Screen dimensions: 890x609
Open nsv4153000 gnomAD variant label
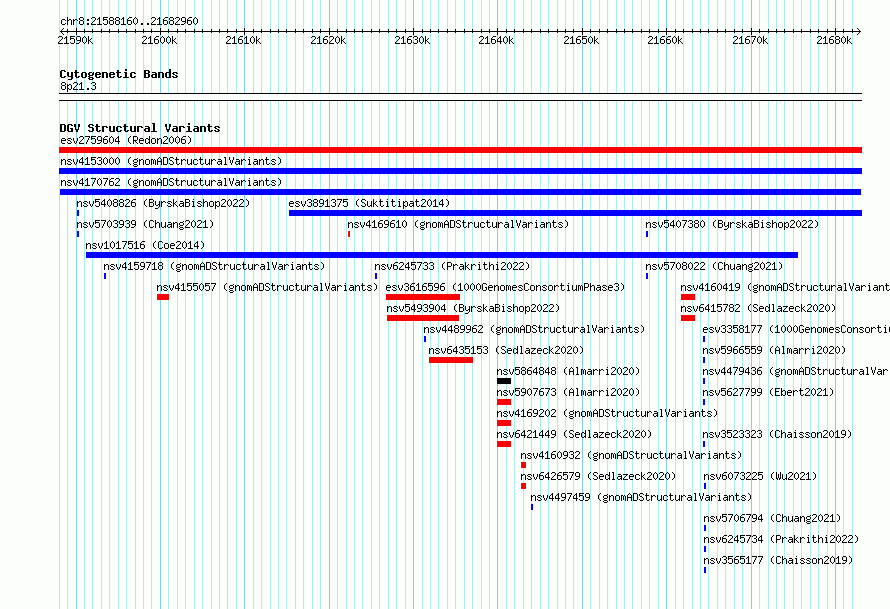click(x=171, y=161)
